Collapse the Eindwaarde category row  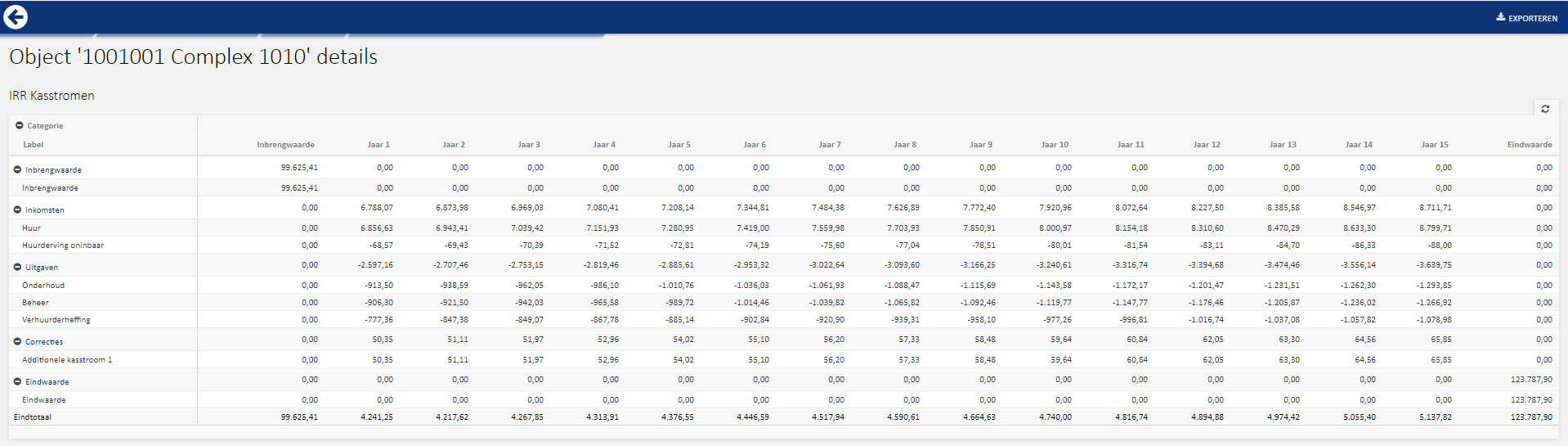coord(17,382)
